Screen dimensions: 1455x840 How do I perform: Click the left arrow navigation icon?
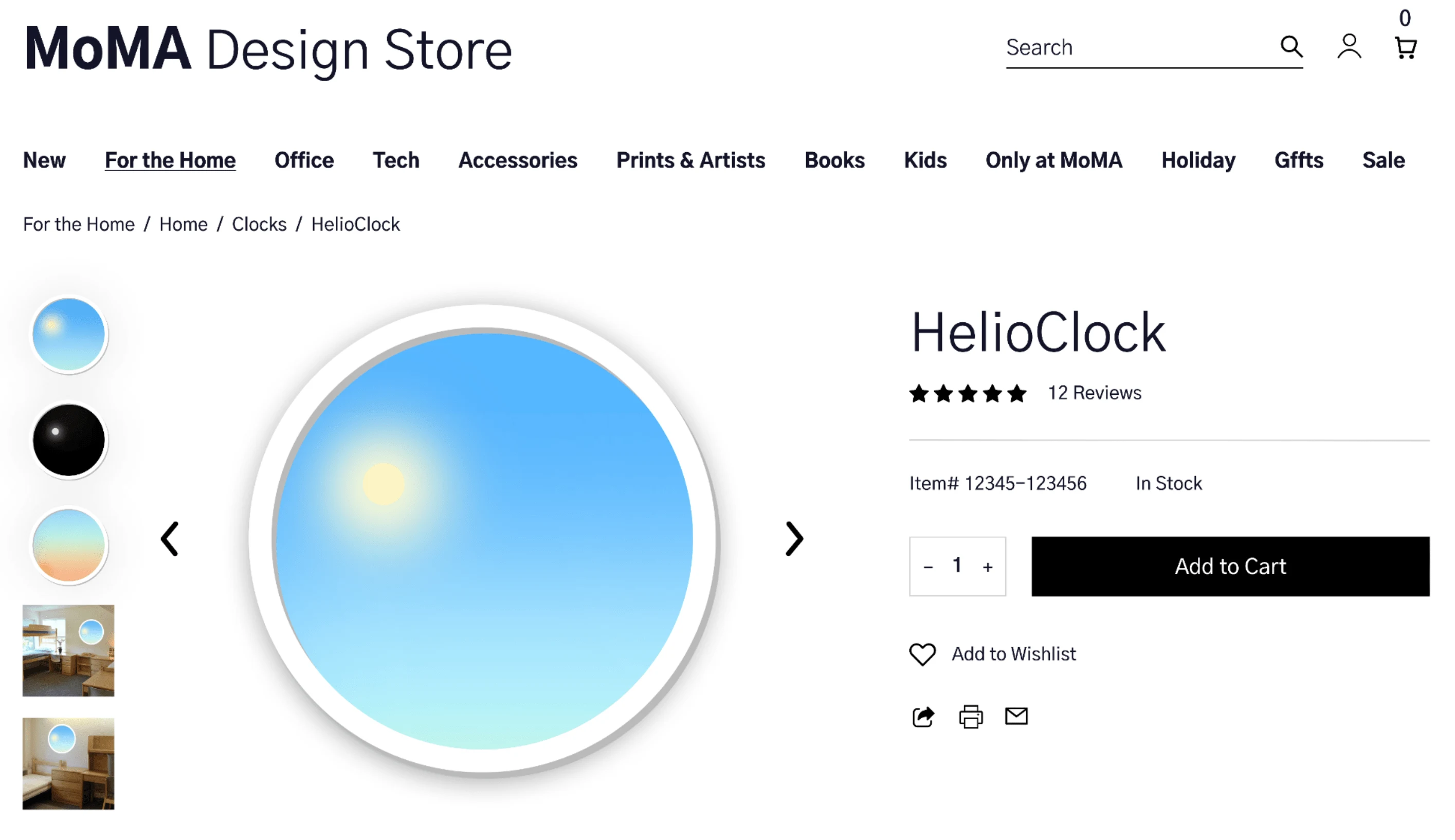(169, 539)
